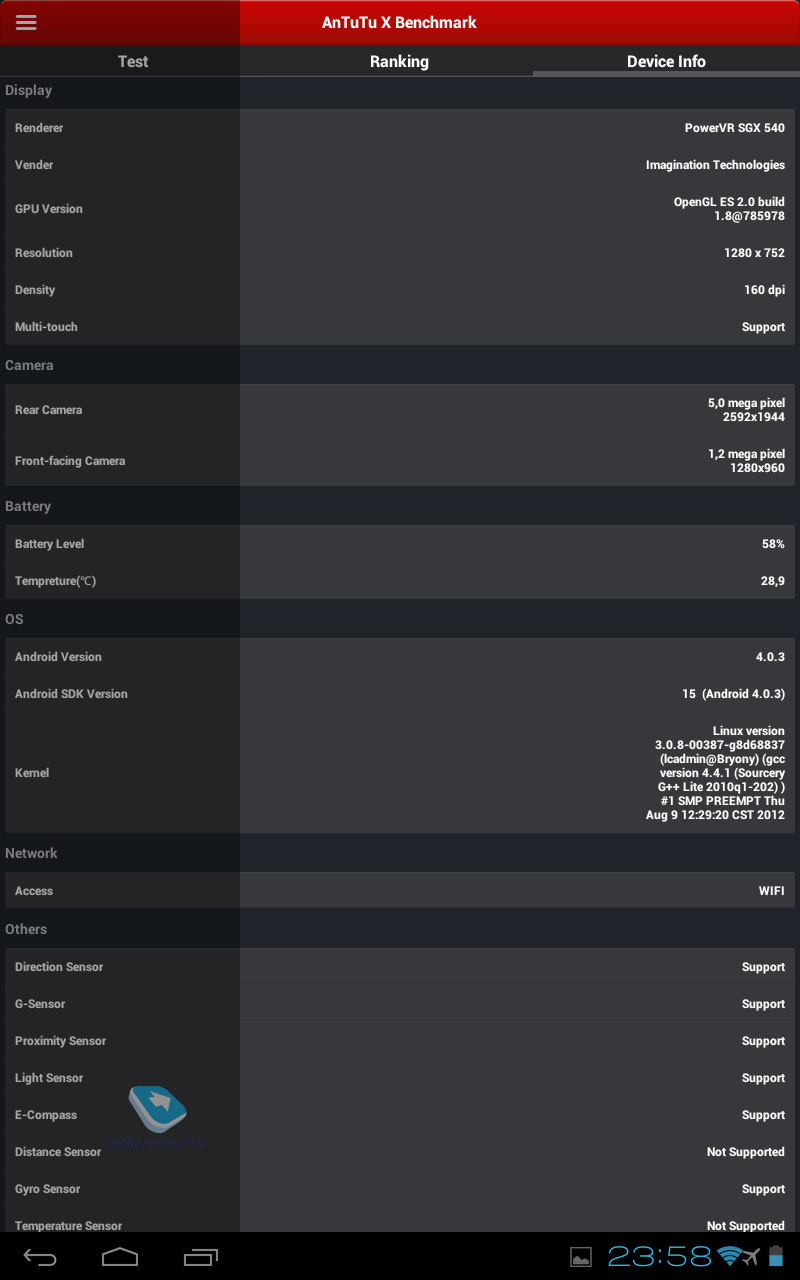Tap the airplane mode status icon

(752, 1257)
